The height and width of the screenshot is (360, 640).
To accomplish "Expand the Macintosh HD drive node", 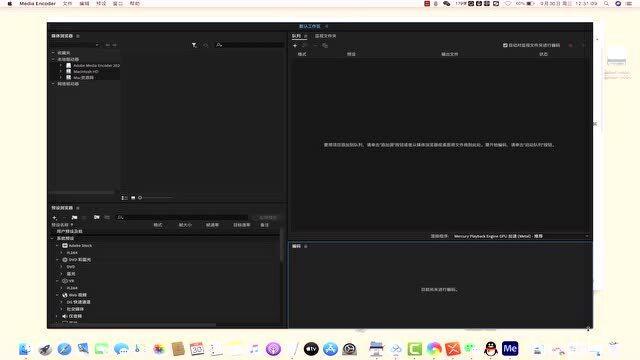I will 61,71.
